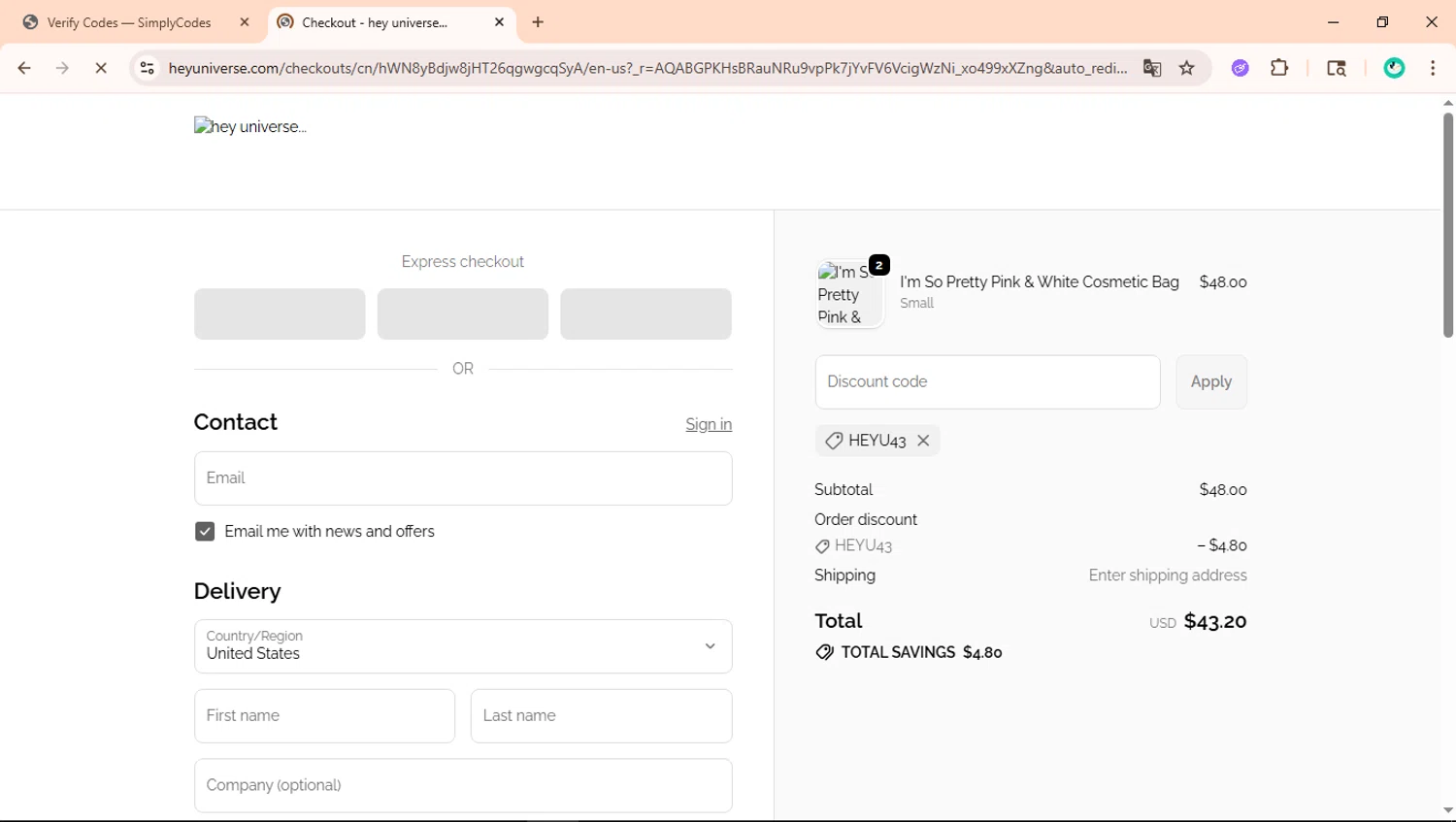Go back to the previous page

coord(24,68)
